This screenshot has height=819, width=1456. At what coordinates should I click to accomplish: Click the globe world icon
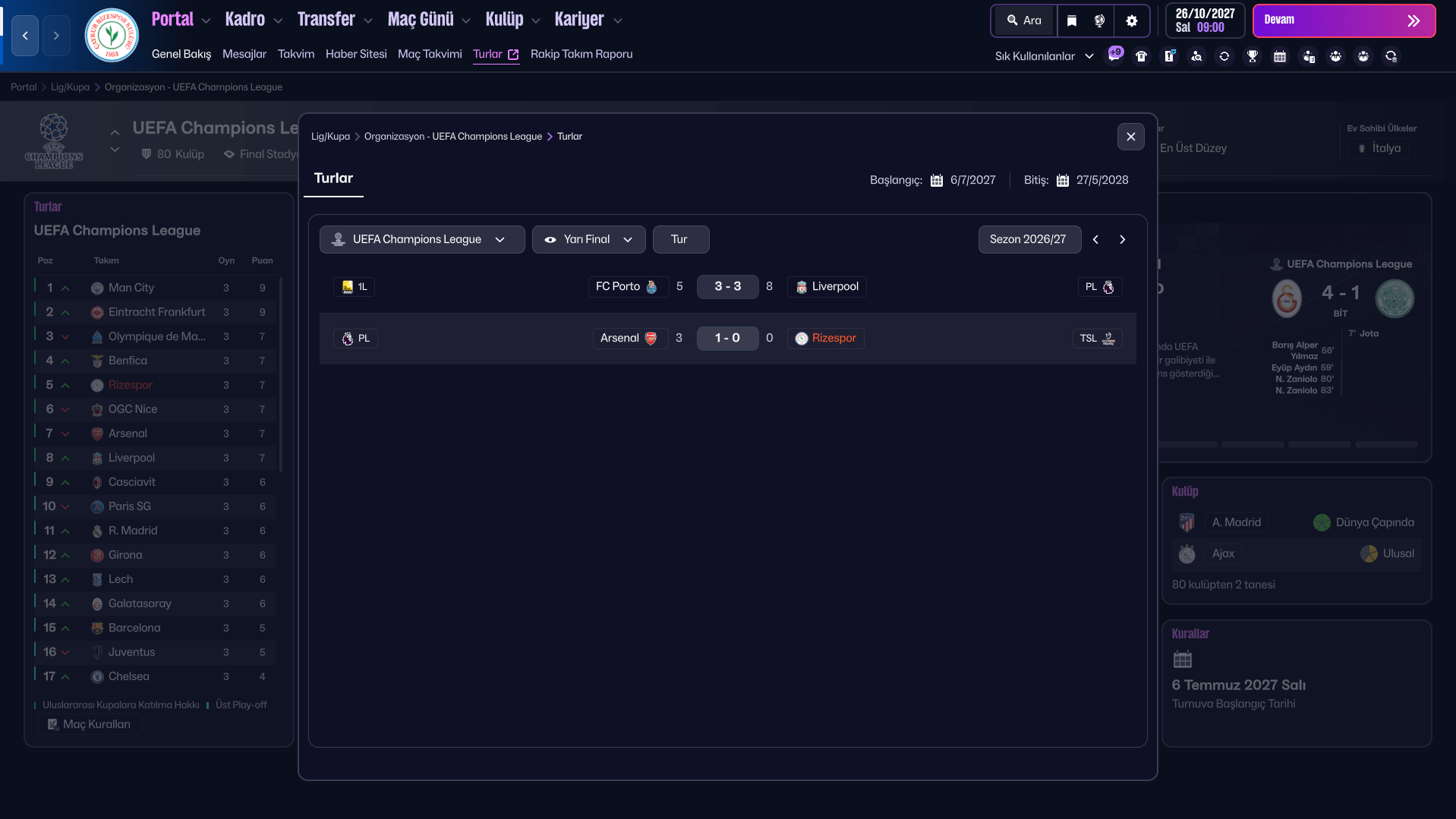pyautogui.click(x=1099, y=20)
